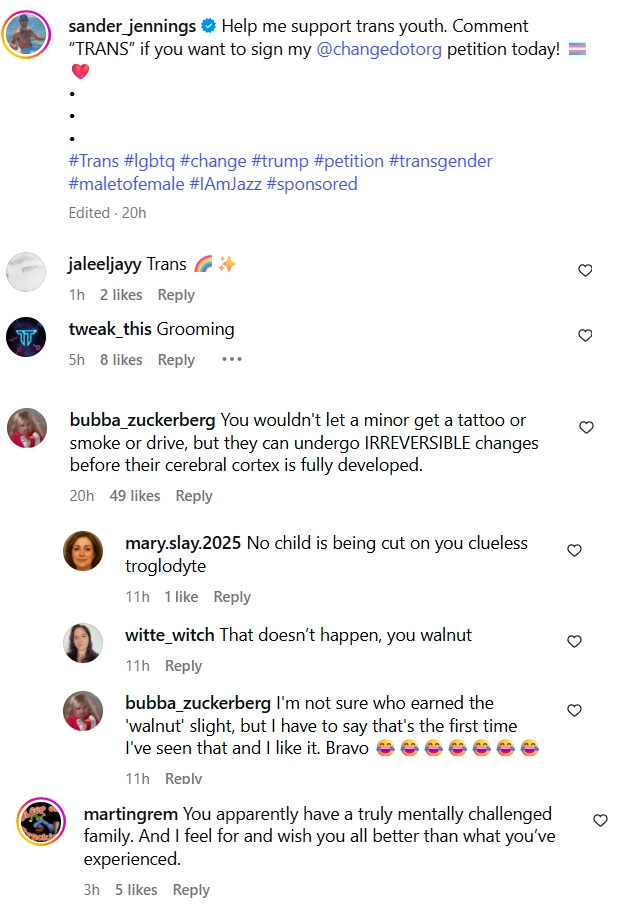Open the #transgender hashtag
The width and height of the screenshot is (620, 923).
[440, 161]
